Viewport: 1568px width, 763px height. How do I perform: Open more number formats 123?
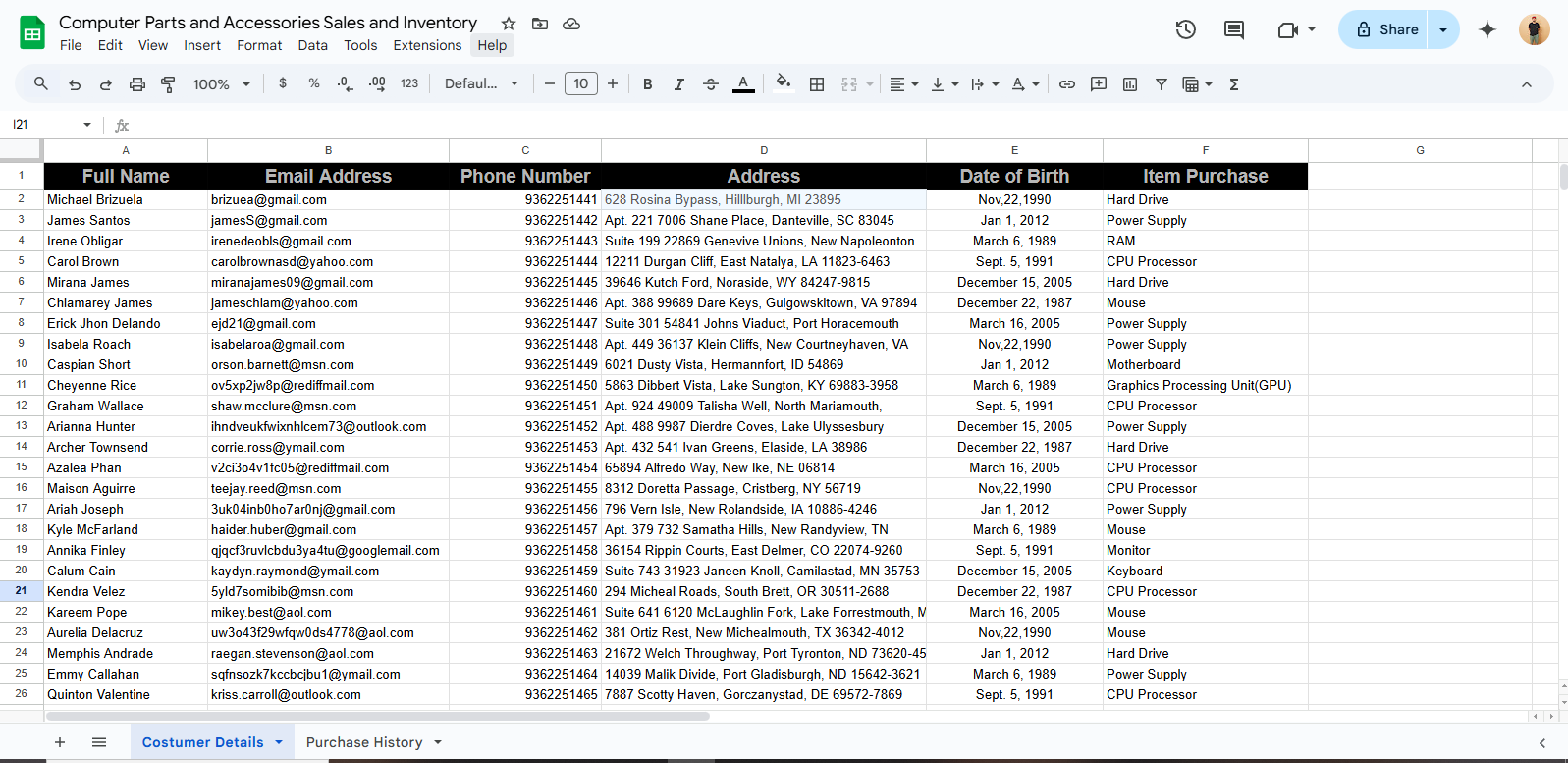click(409, 83)
